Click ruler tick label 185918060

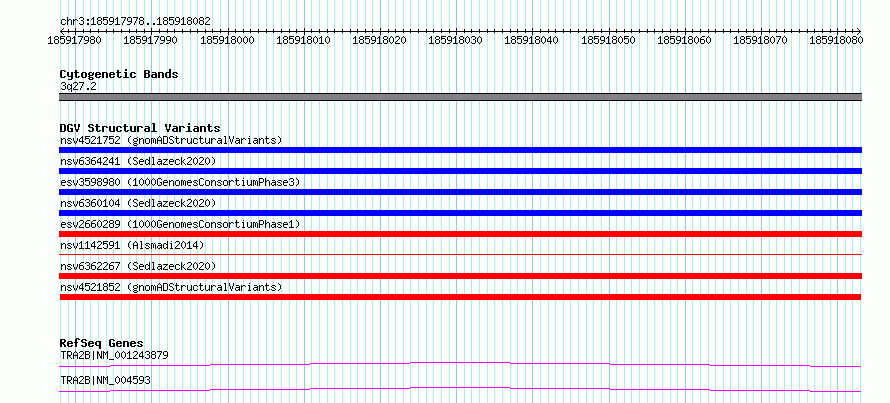pos(684,40)
